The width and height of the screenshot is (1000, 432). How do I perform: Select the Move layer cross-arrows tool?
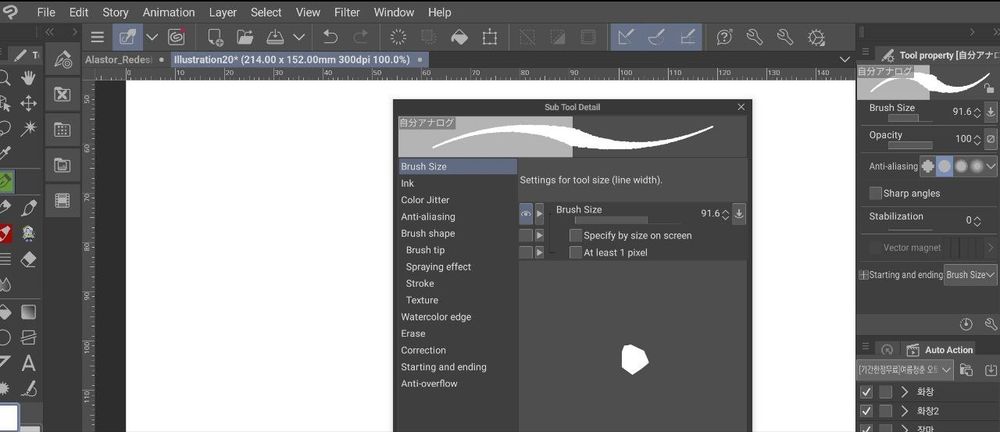click(28, 103)
